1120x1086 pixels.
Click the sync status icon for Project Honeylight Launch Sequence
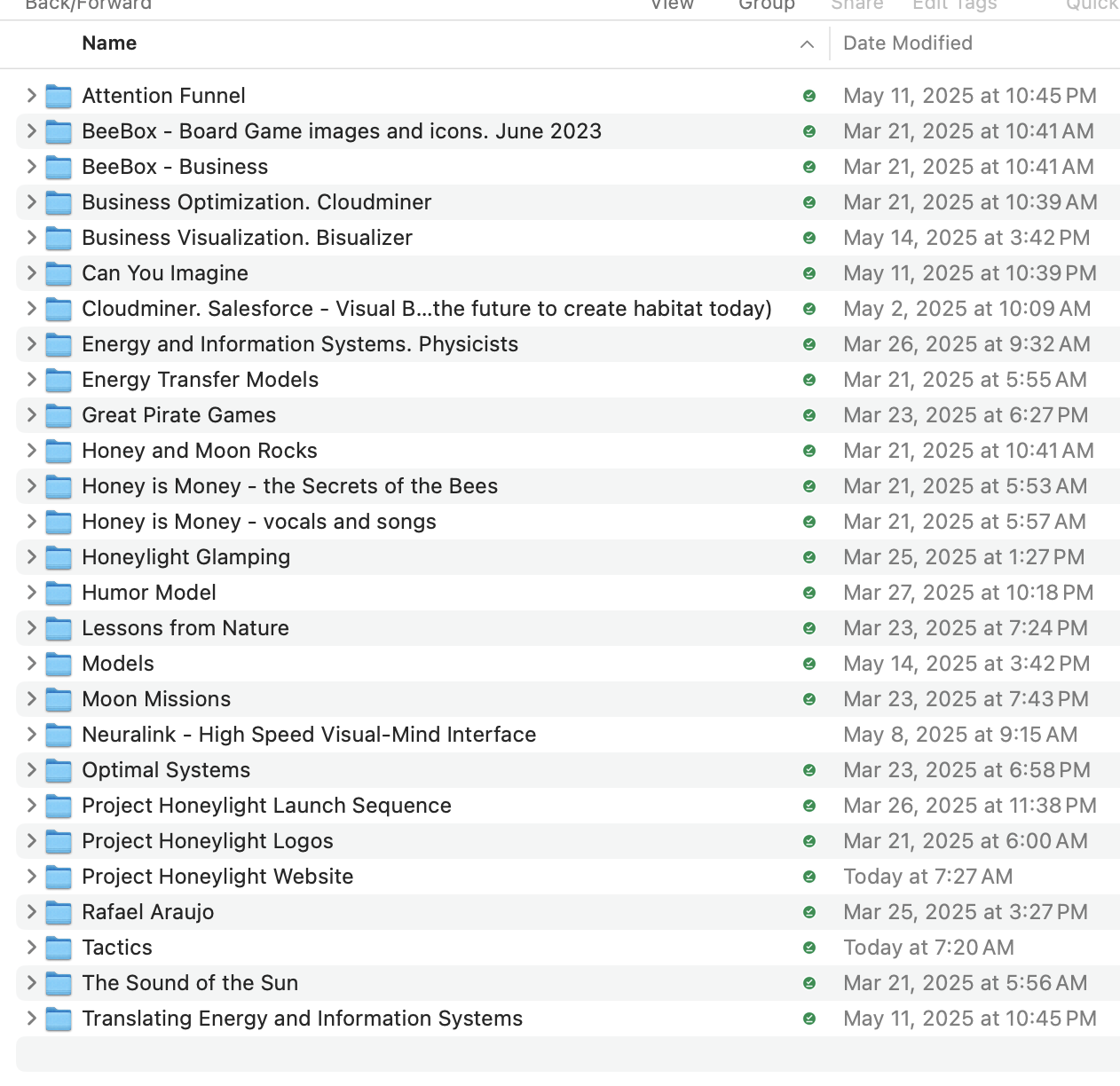(x=809, y=806)
